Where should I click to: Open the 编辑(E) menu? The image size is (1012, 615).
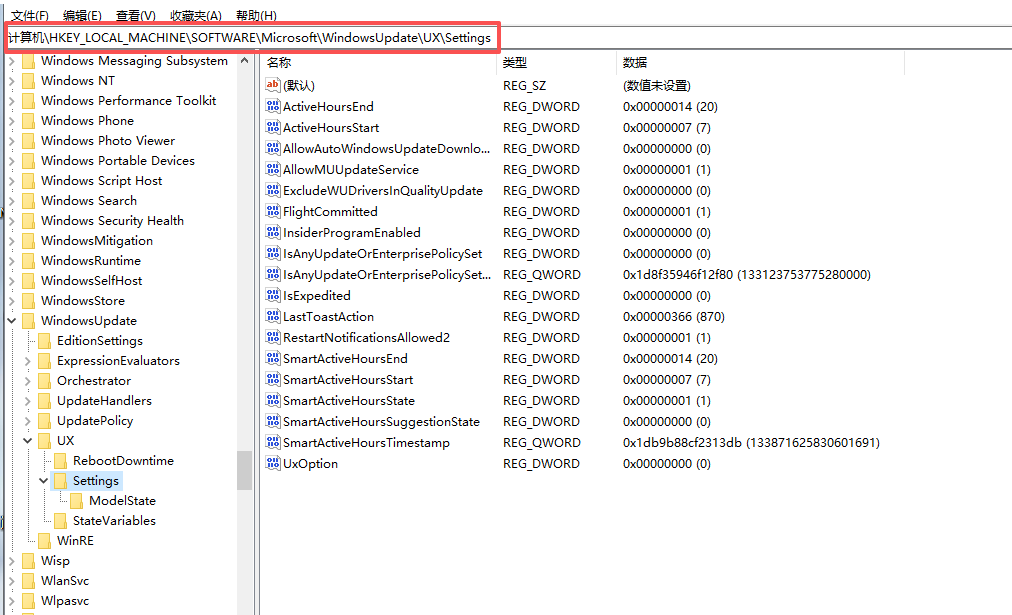[82, 15]
